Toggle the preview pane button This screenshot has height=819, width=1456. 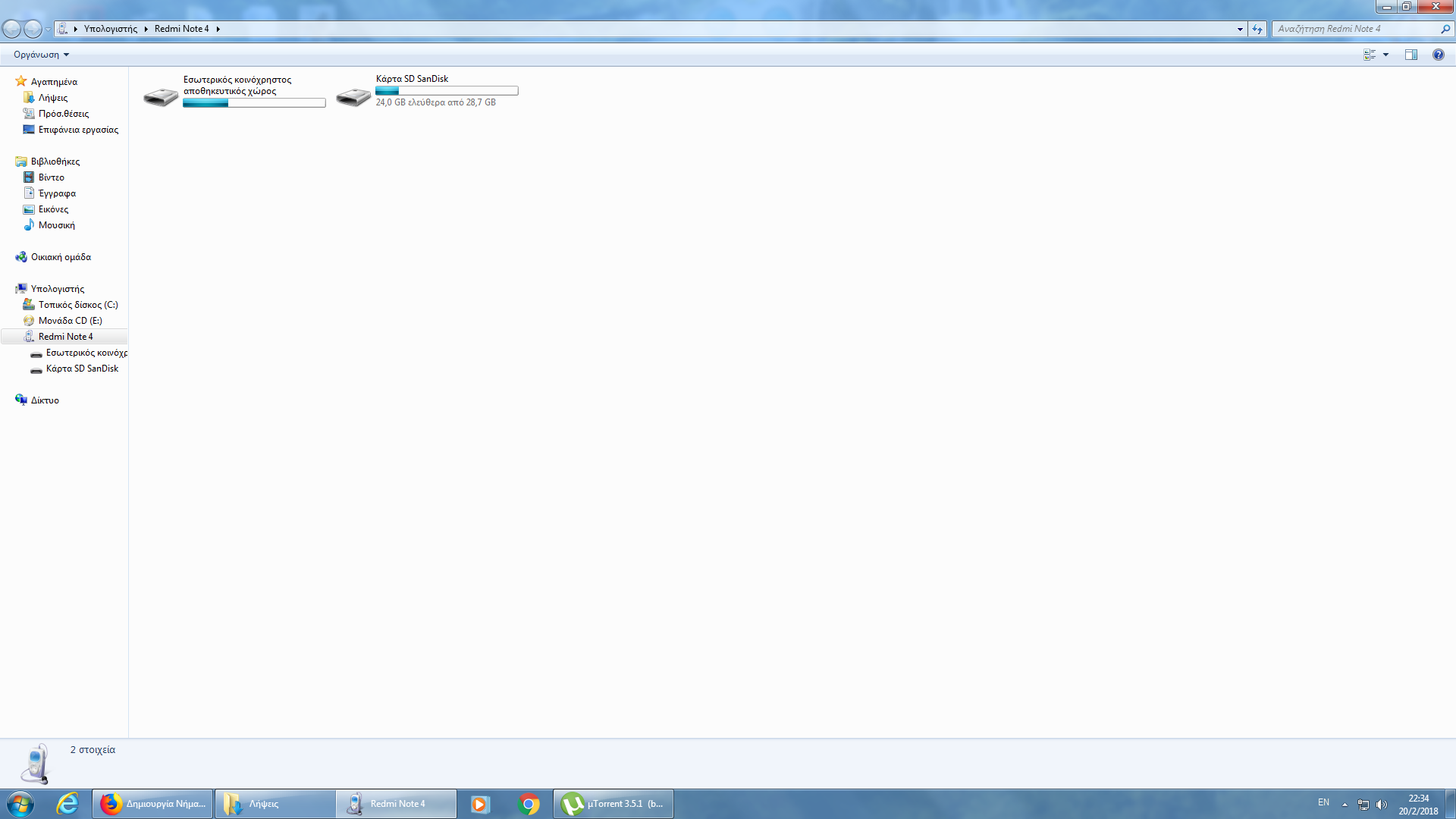(1410, 55)
